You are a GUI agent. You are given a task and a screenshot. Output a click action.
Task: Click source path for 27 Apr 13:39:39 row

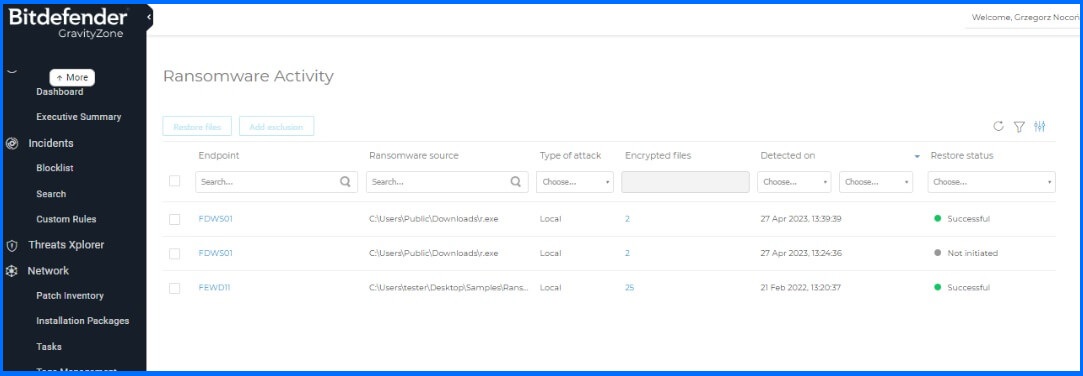[x=434, y=219]
